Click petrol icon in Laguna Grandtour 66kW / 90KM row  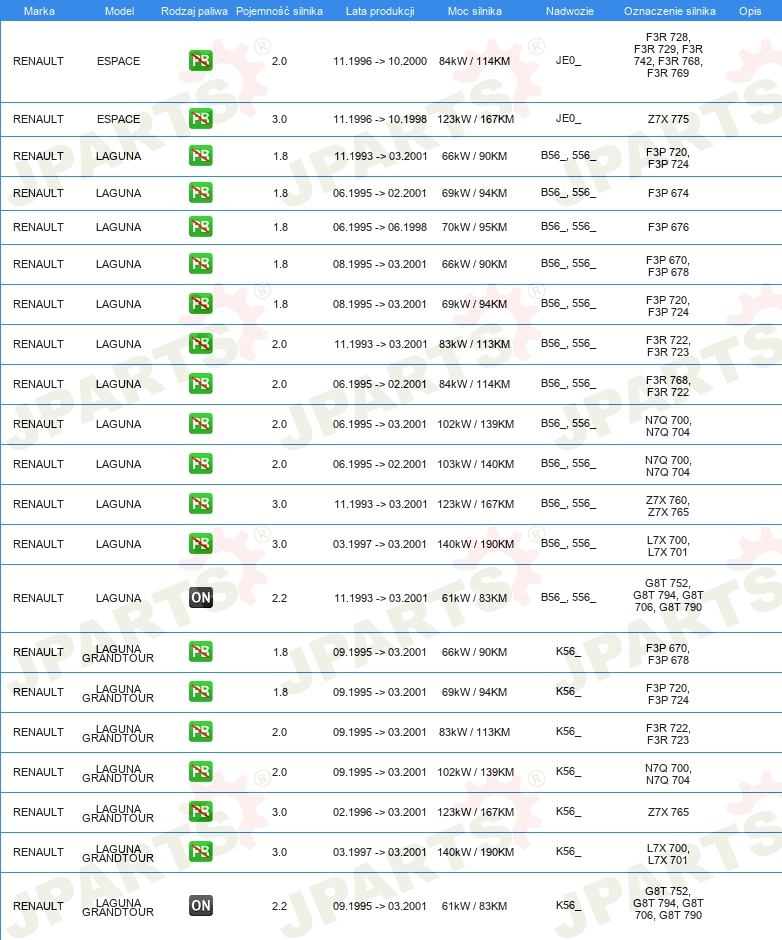[x=200, y=652]
